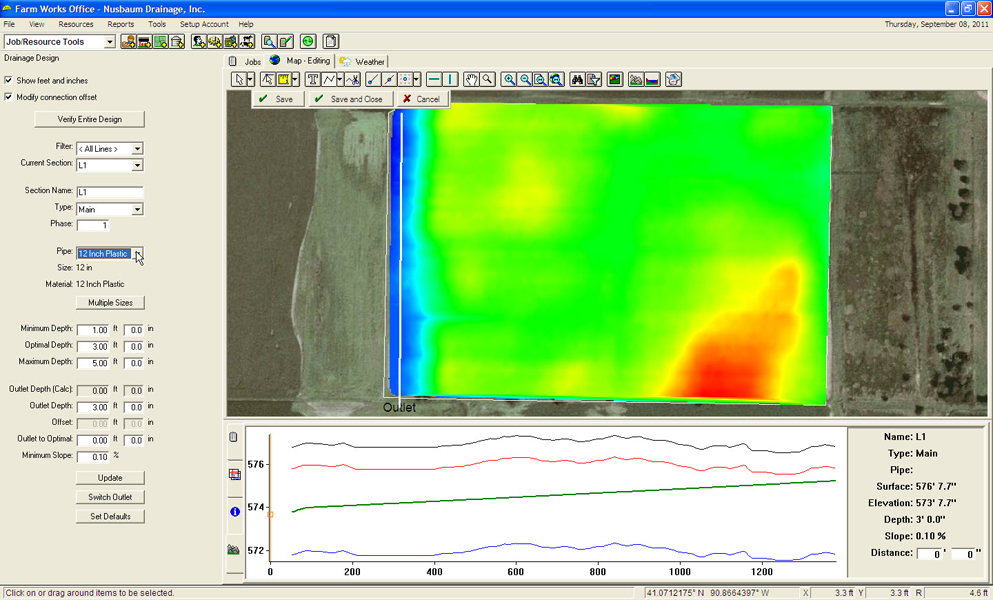Click the blue info icon beside profile
The image size is (993, 600).
pyautogui.click(x=234, y=511)
